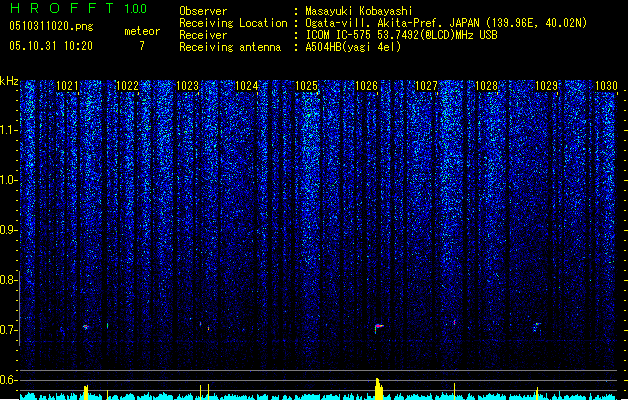629x400 pixels.
Task: Select the Ogata-vill. Akita-Pref. JAPAN location text
Action: pyautogui.click(x=446, y=23)
